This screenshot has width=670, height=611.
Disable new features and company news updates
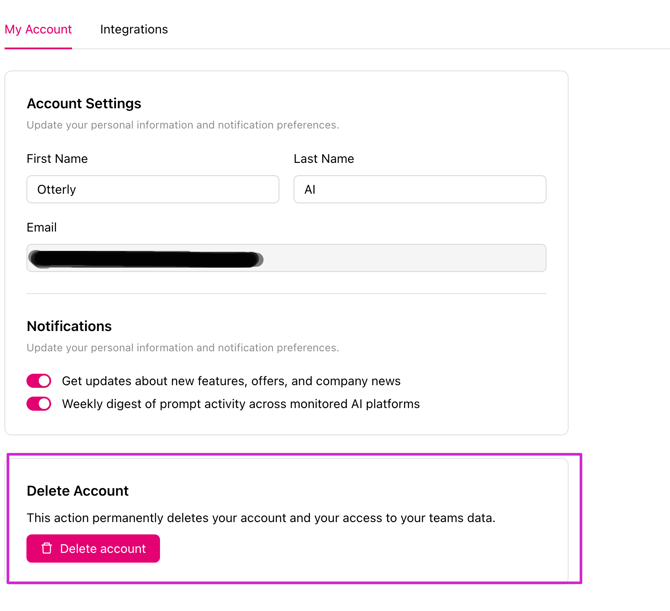(x=39, y=381)
